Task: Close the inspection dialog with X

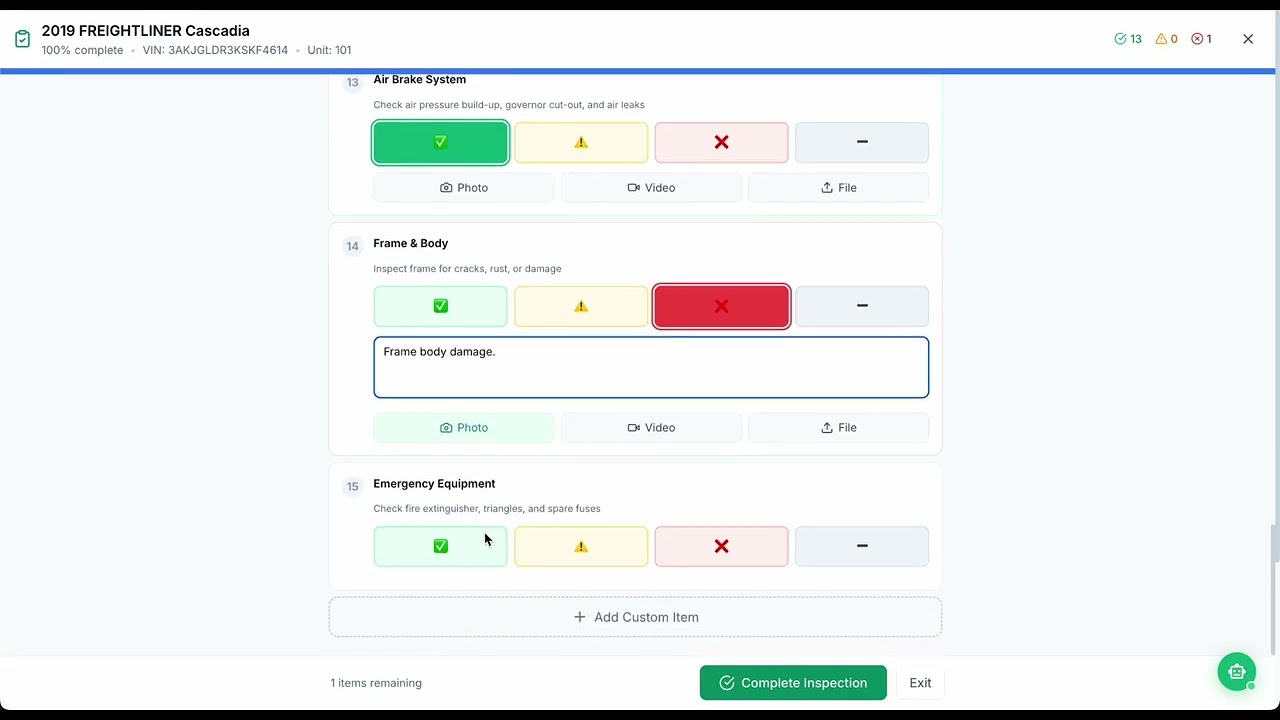Action: pyautogui.click(x=1248, y=39)
